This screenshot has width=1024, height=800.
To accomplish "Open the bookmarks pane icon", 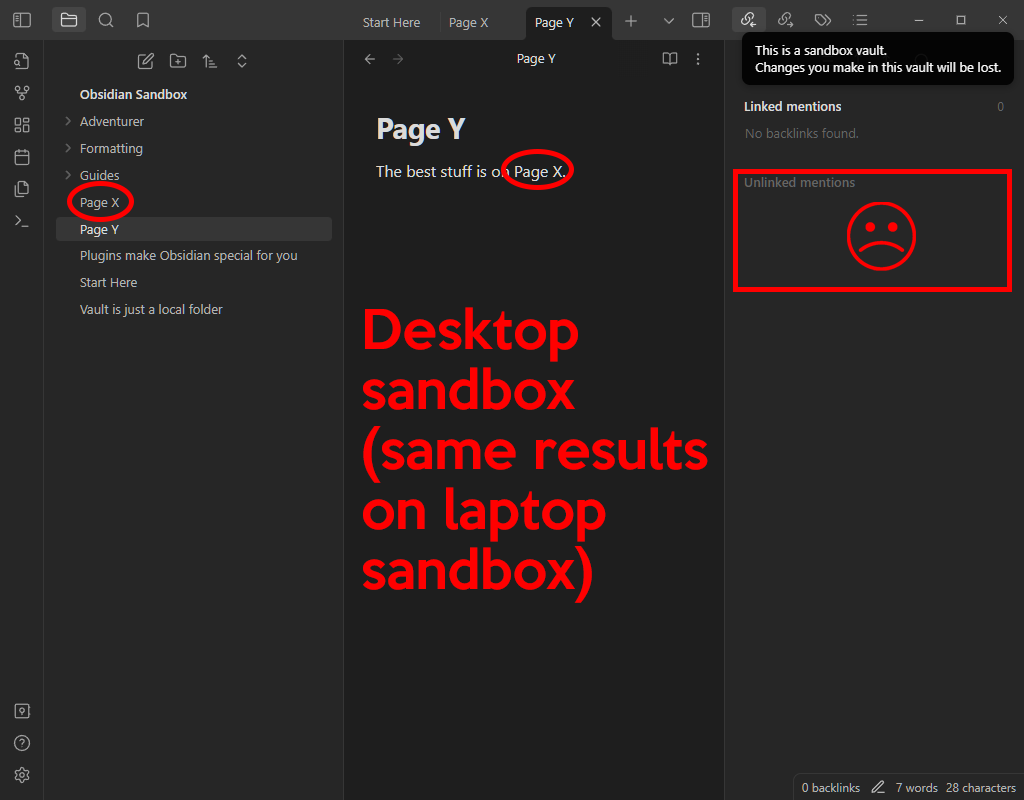I will 143,20.
